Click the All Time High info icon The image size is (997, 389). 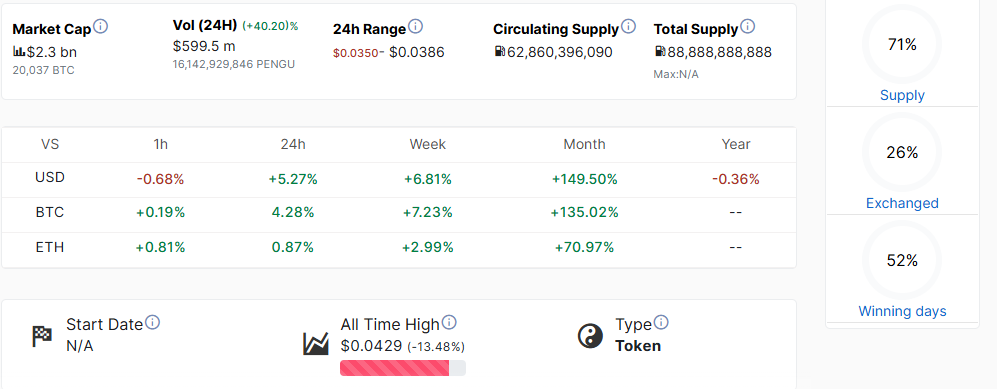coord(449,322)
